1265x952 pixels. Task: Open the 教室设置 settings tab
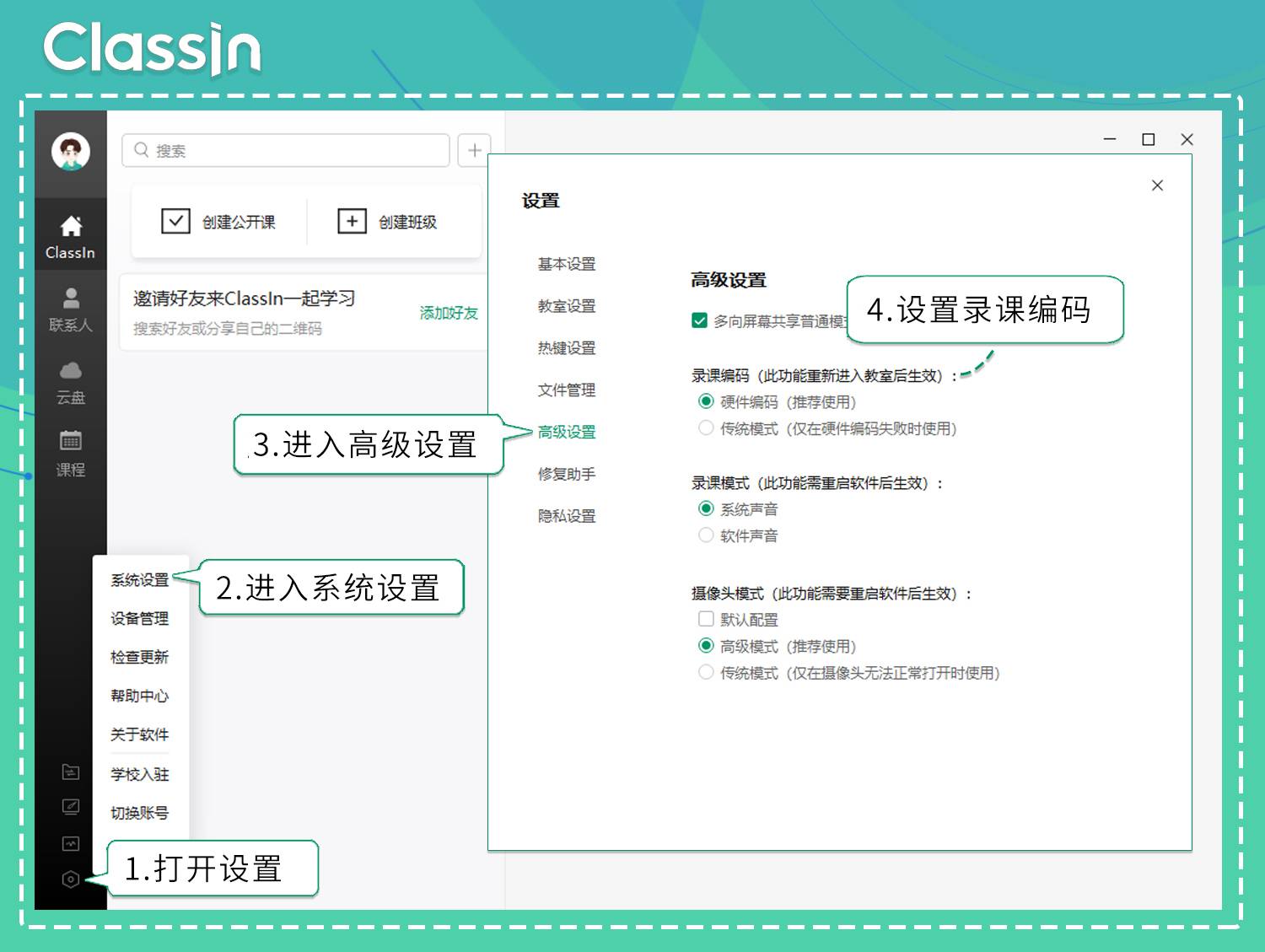click(567, 306)
